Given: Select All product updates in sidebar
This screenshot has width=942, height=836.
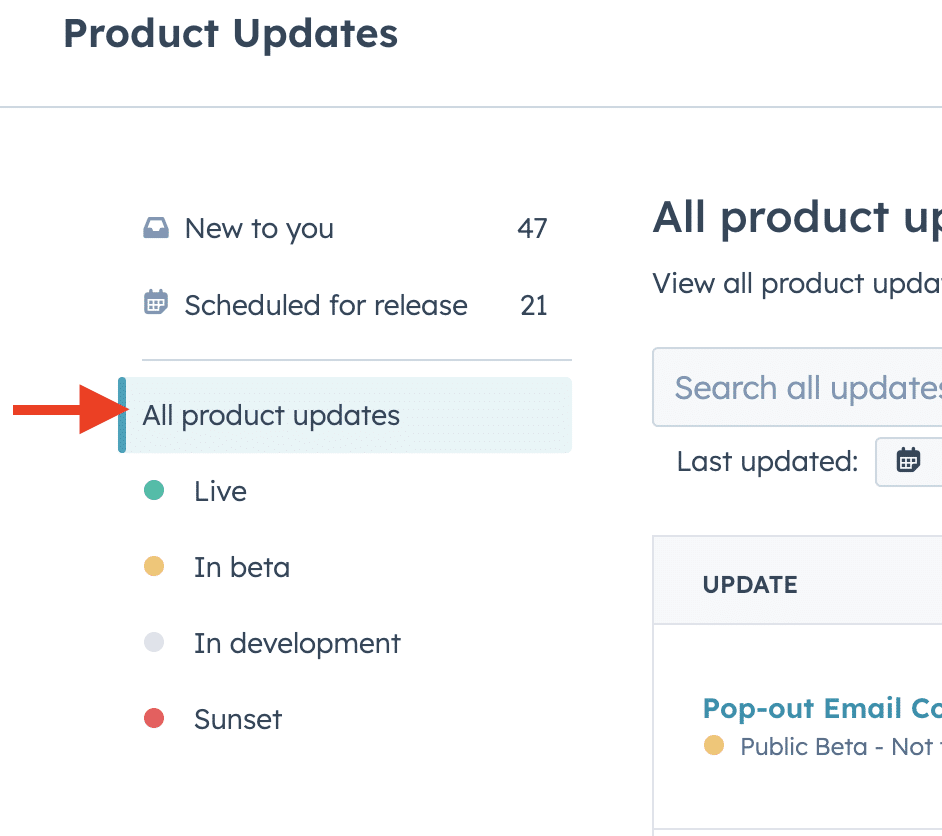Looking at the screenshot, I should pyautogui.click(x=345, y=415).
